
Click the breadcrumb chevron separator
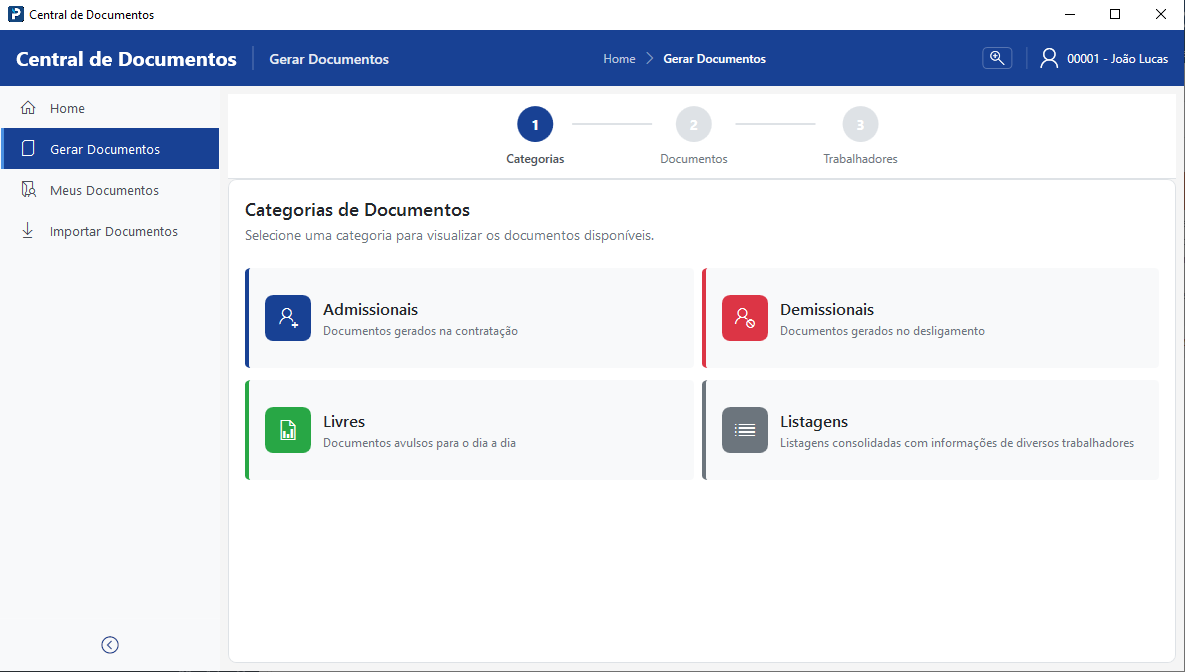[650, 58]
